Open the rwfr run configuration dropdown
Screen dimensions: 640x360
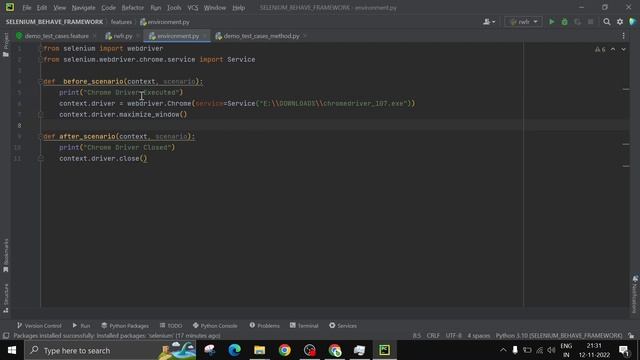pyautogui.click(x=524, y=22)
